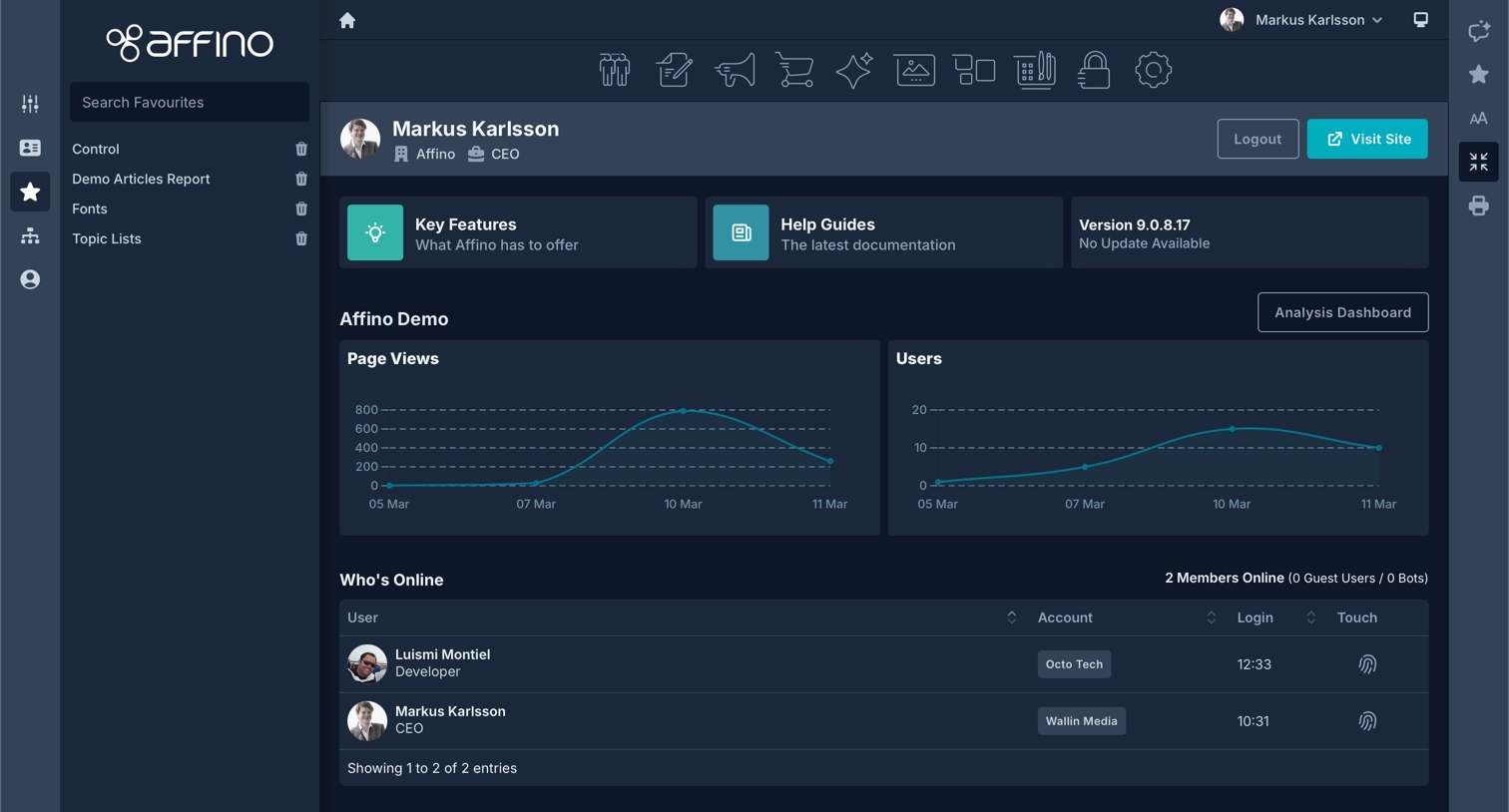Click the monitor icon in top right
The image size is (1509, 812).
[x=1420, y=20]
